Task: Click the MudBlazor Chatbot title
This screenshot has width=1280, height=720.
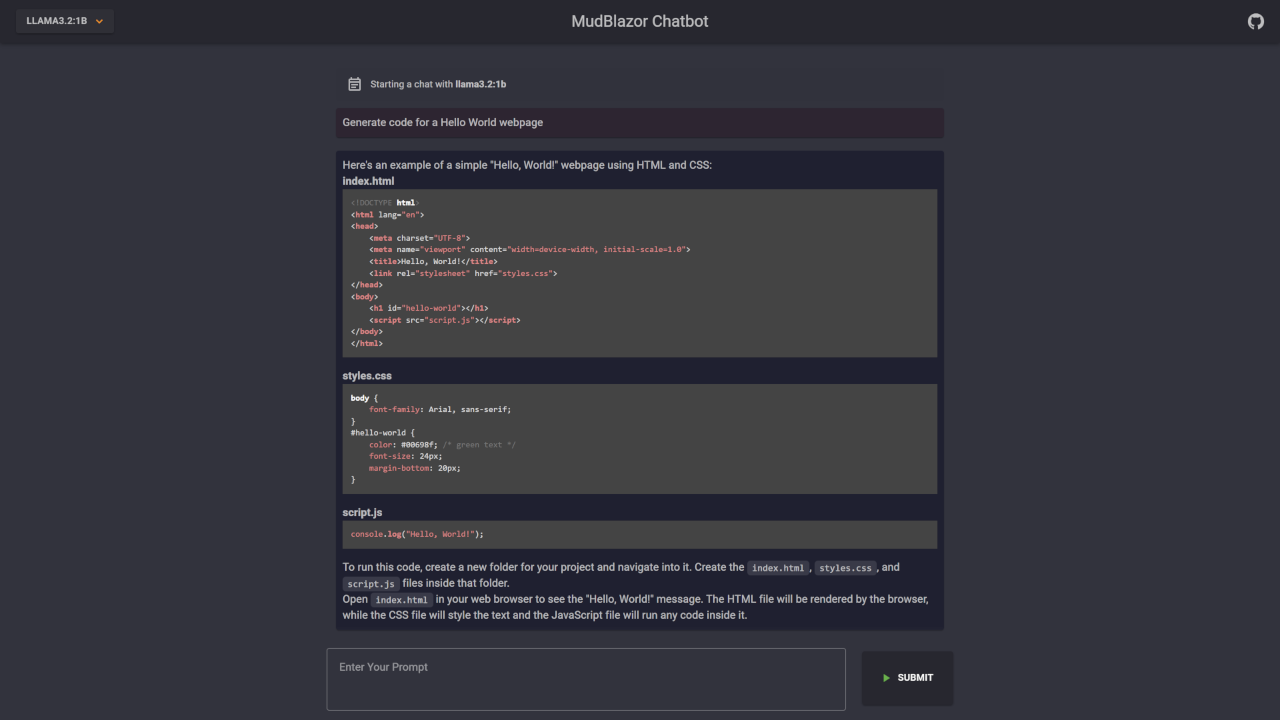Action: click(639, 20)
